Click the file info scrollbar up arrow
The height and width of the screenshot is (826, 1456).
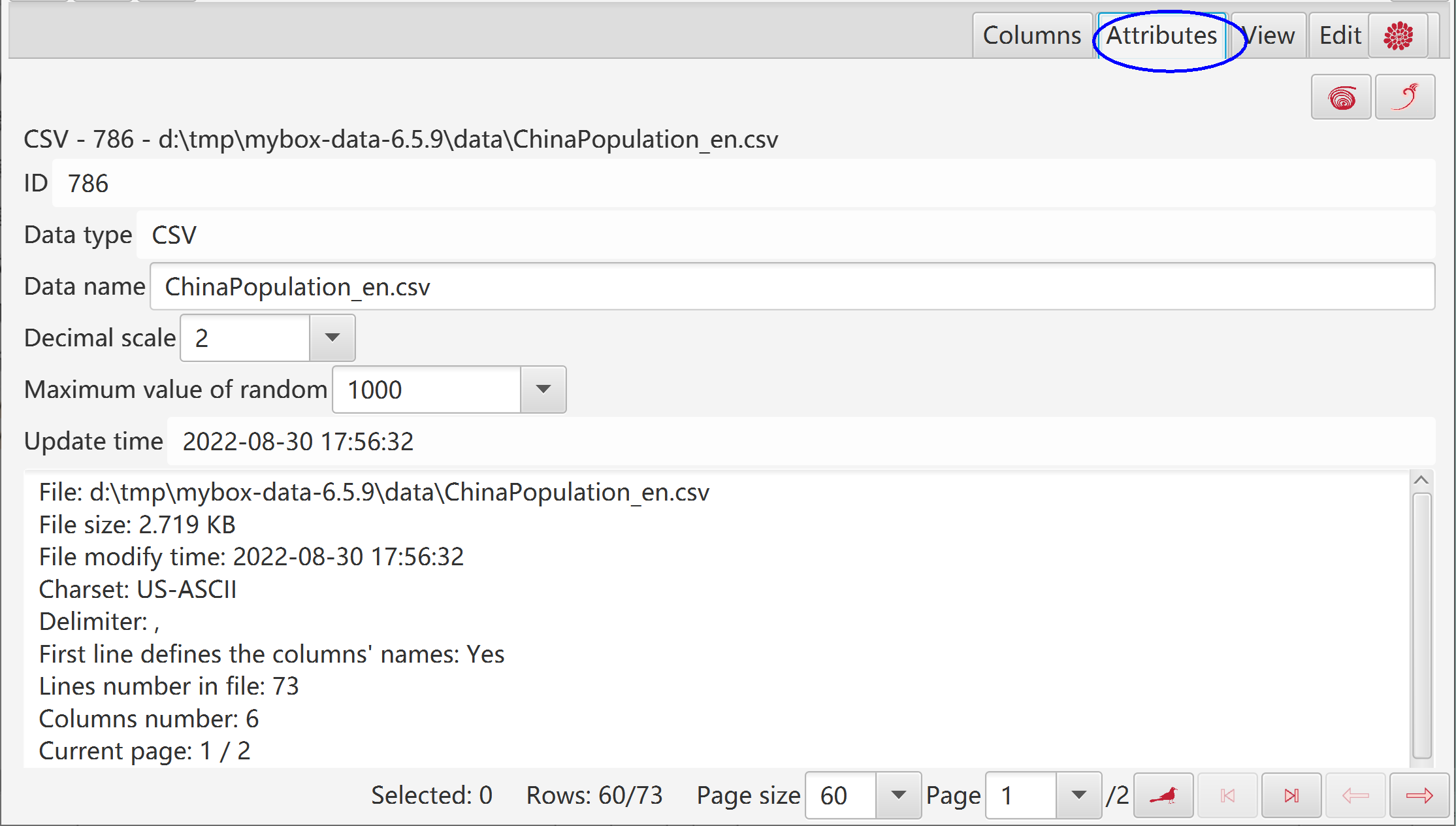[x=1421, y=480]
